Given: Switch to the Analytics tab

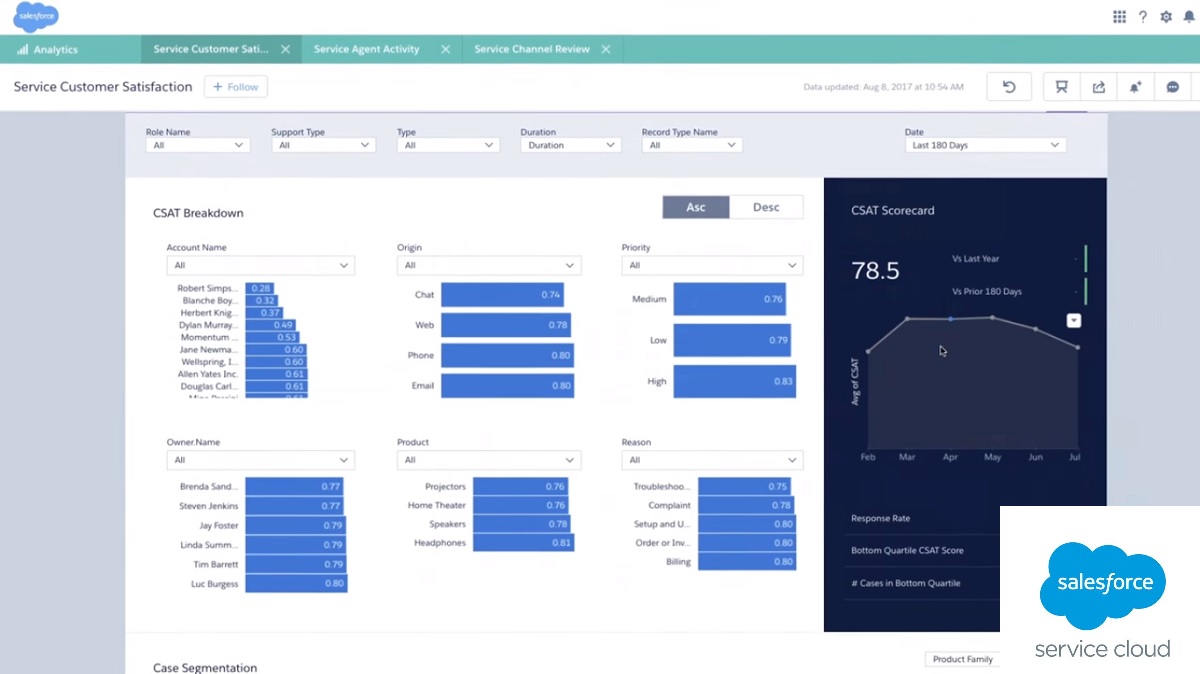Looking at the screenshot, I should (x=55, y=49).
